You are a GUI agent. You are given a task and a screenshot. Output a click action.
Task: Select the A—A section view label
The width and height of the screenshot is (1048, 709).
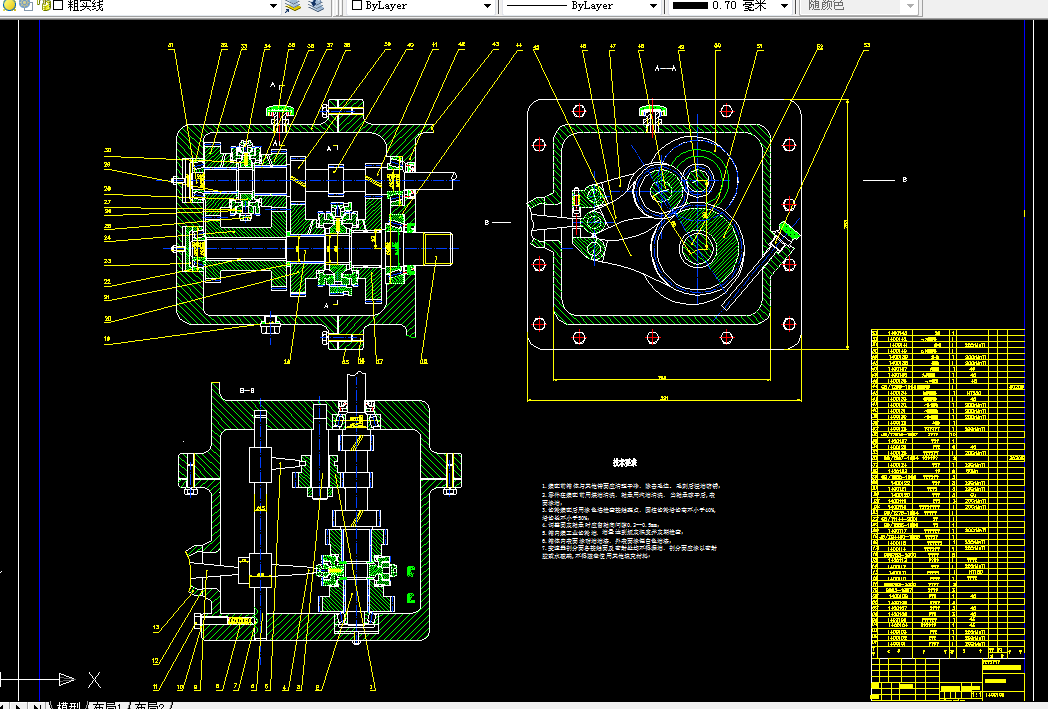665,68
